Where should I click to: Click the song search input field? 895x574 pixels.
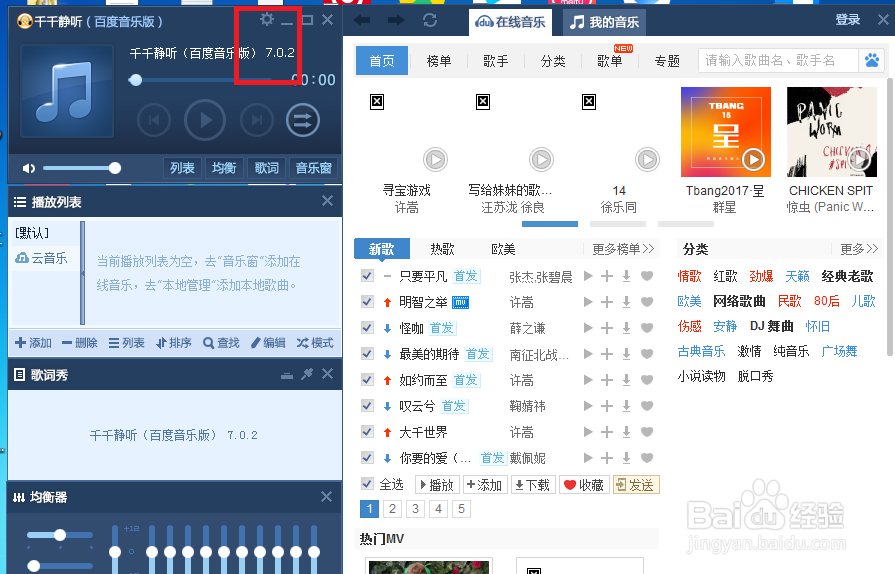tap(779, 60)
